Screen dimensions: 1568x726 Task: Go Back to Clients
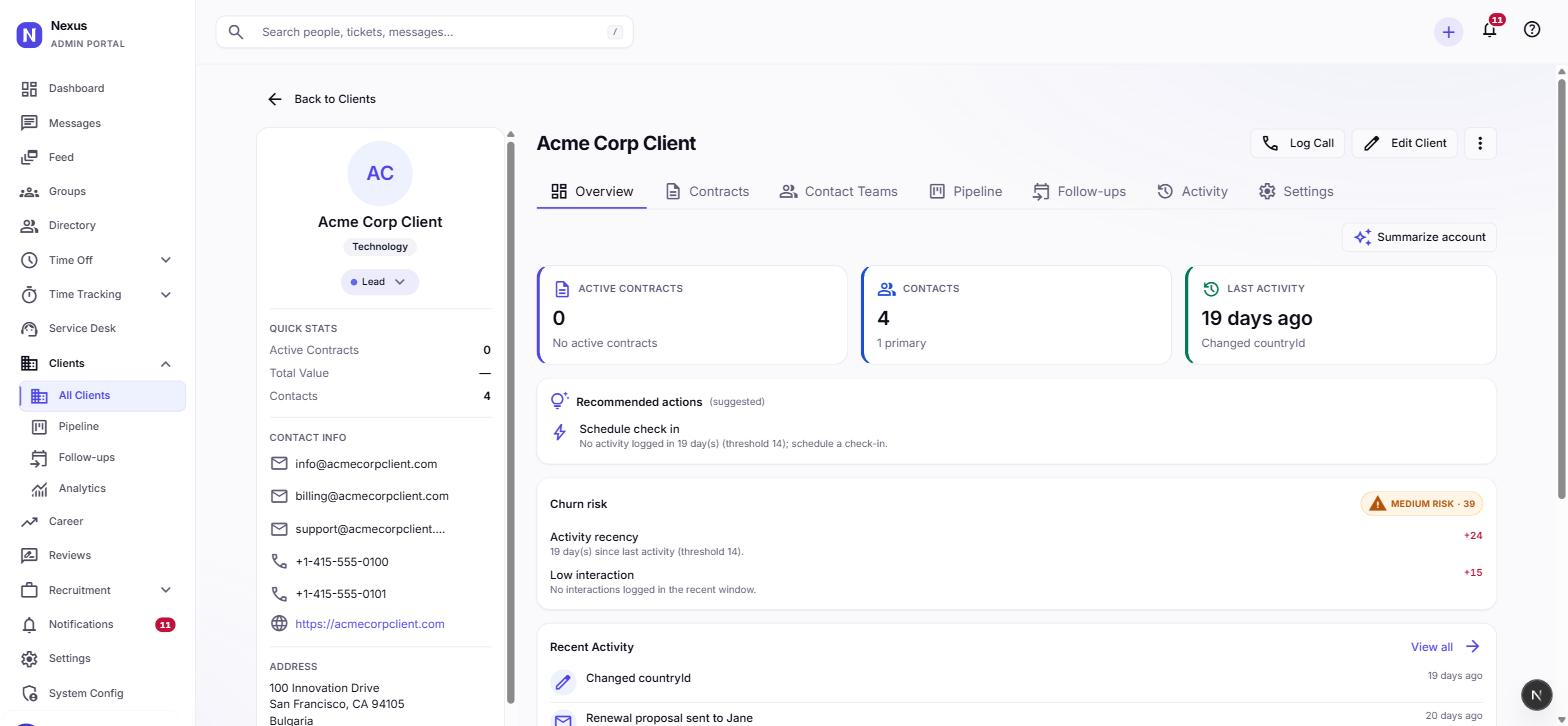(322, 99)
